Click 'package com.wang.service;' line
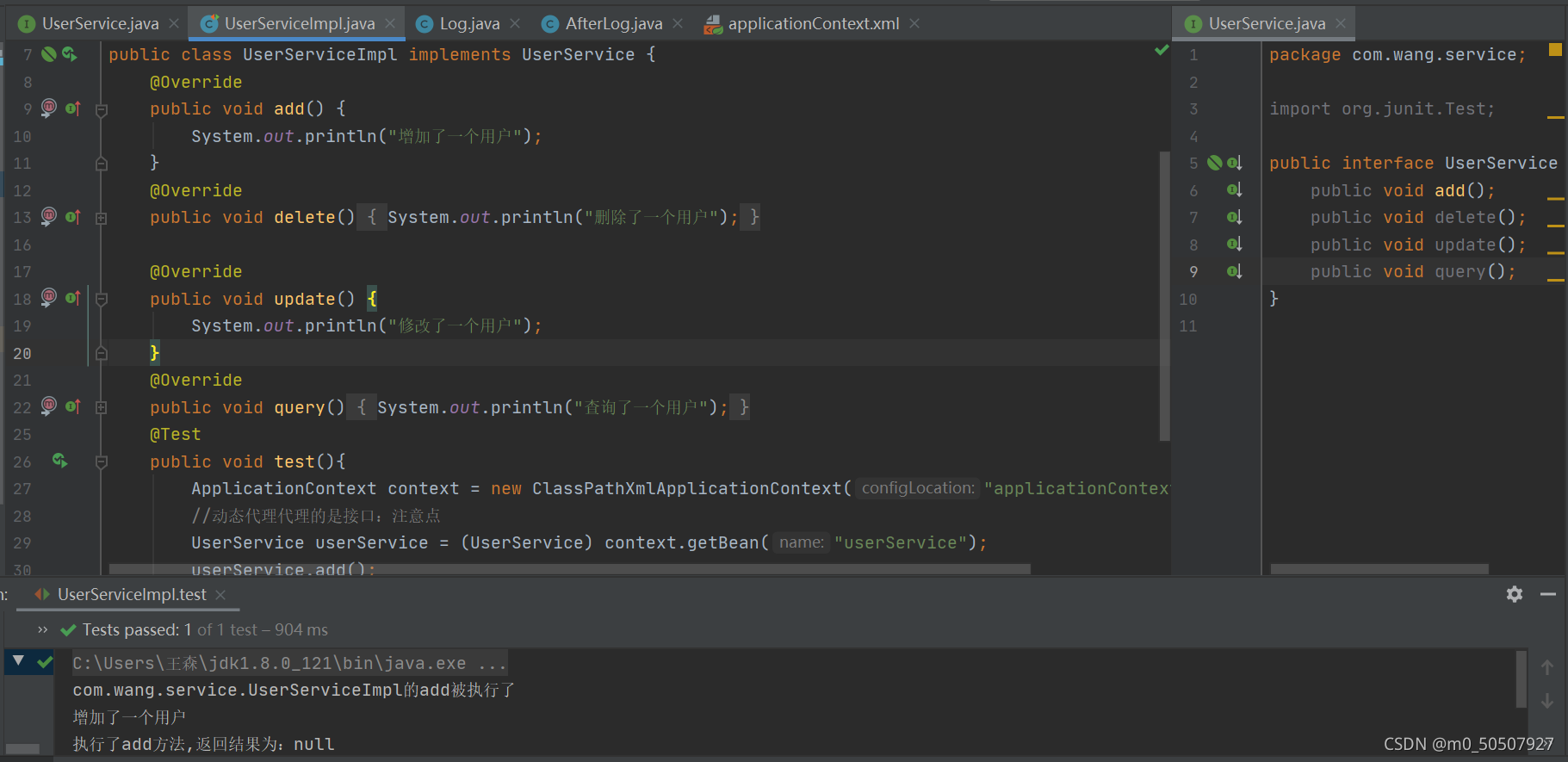The width and height of the screenshot is (1568, 762). point(1398,54)
